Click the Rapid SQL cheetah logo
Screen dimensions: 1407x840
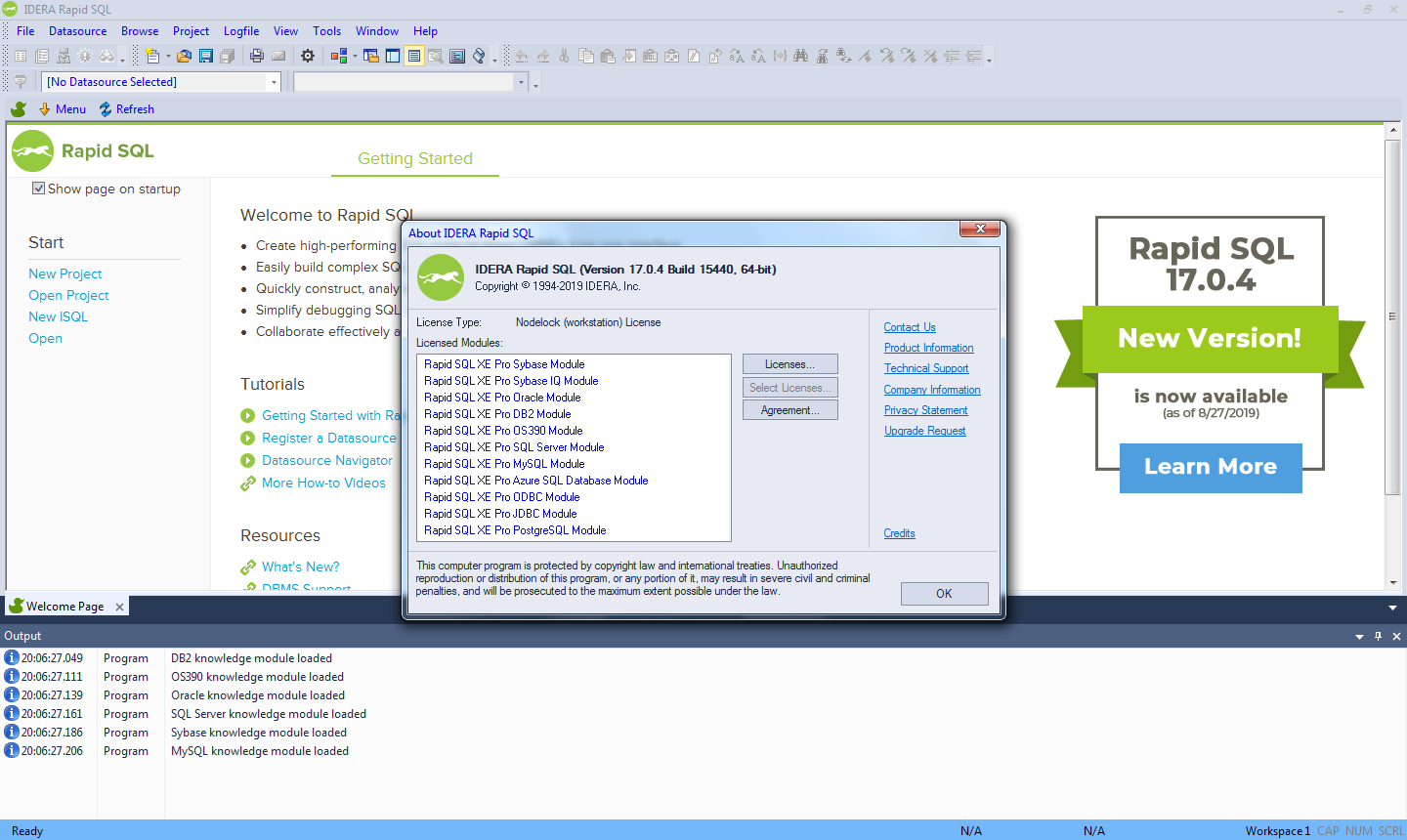pos(33,150)
